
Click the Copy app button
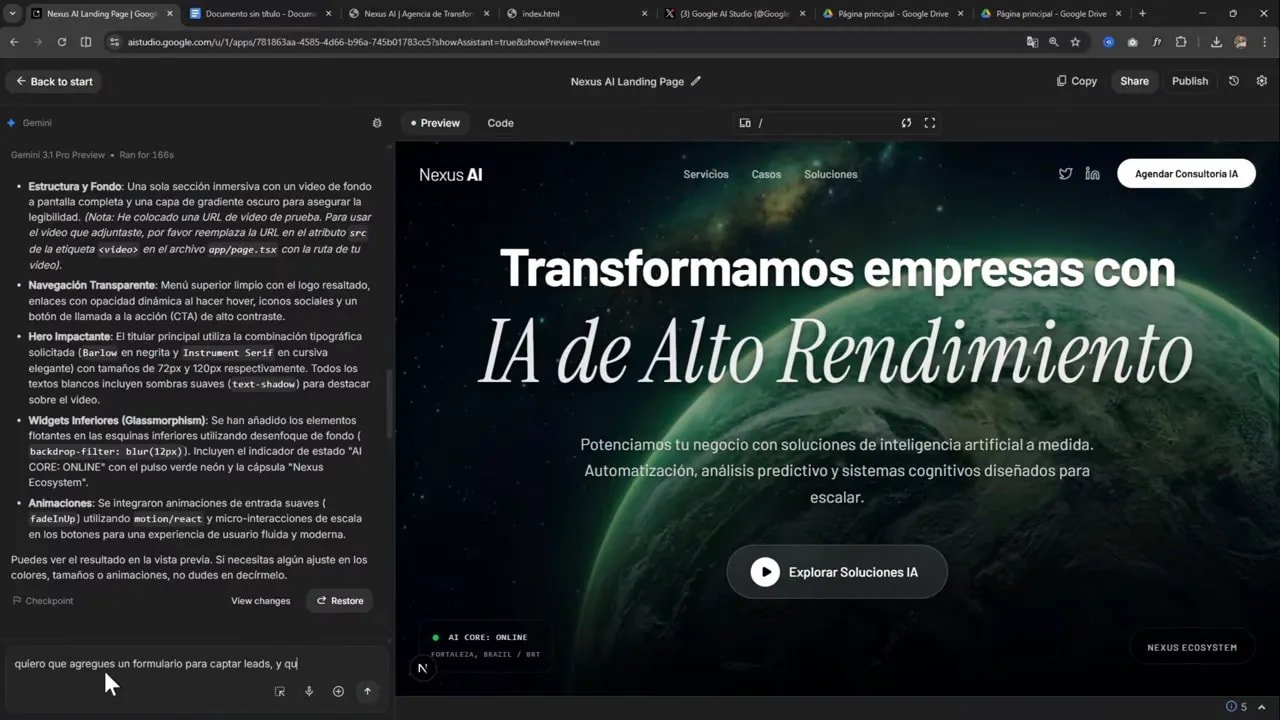tap(1077, 81)
